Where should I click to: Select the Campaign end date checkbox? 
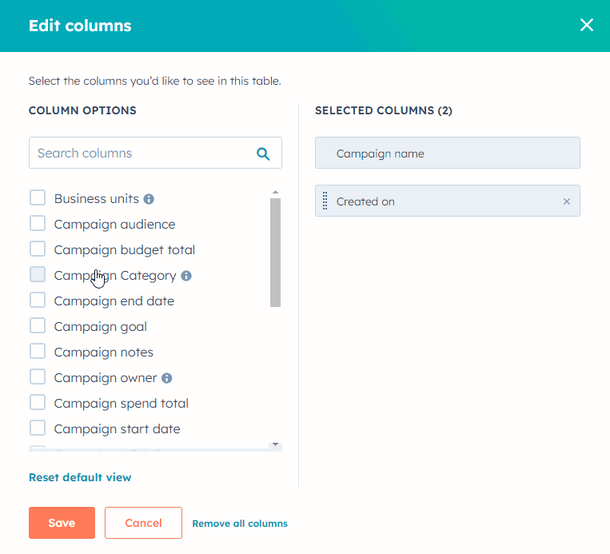pos(37,301)
